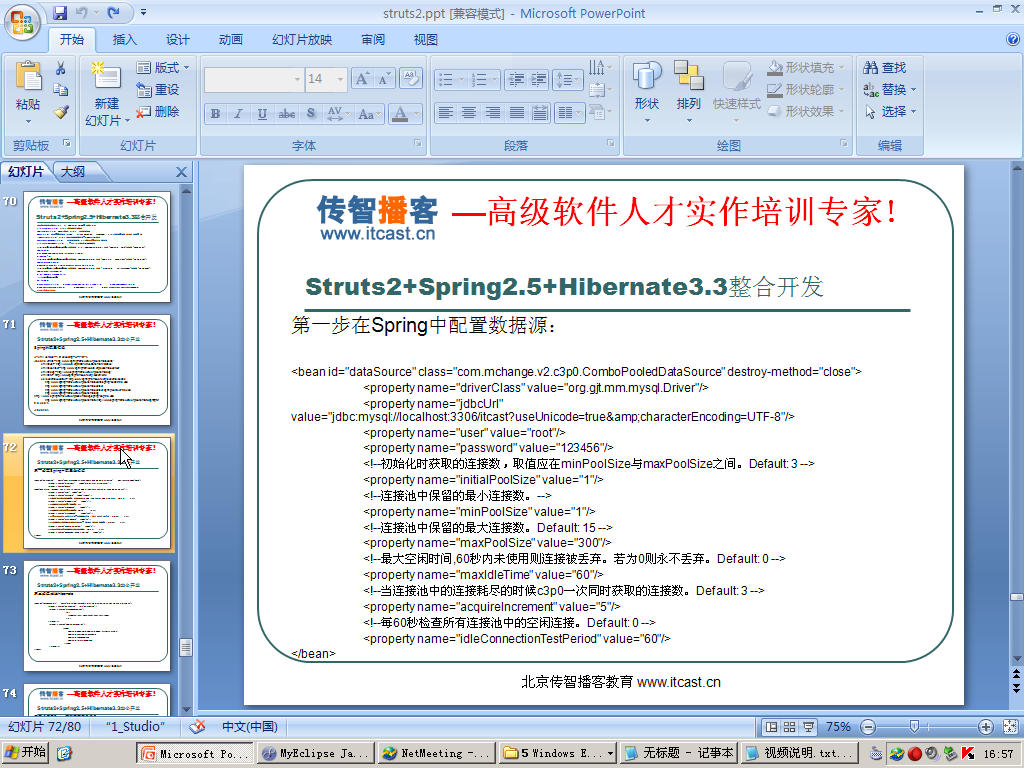Click the font color A swatch

point(400,114)
